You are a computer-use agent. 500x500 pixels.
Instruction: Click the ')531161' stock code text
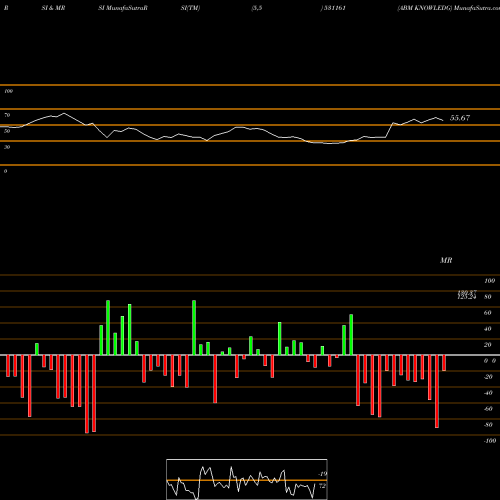click(x=333, y=8)
